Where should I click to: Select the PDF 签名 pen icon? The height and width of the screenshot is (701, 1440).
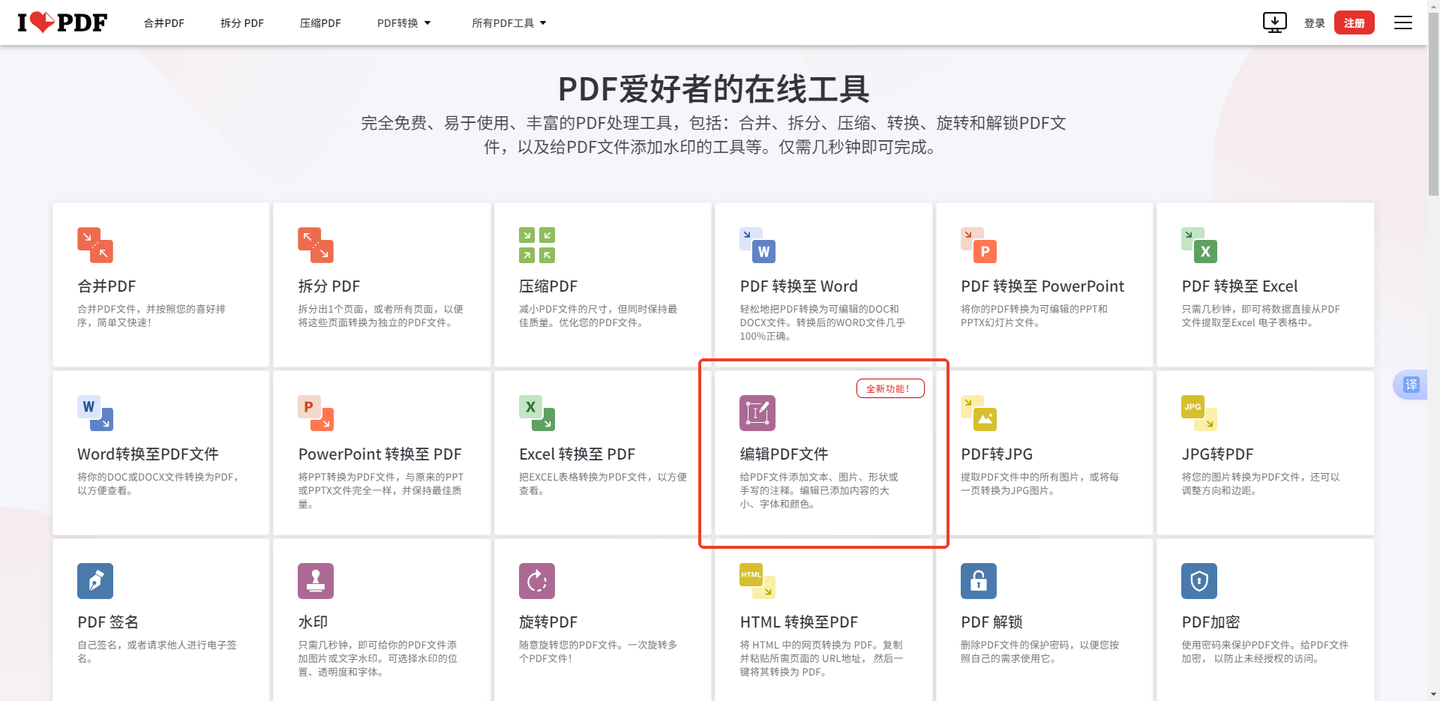[95, 581]
